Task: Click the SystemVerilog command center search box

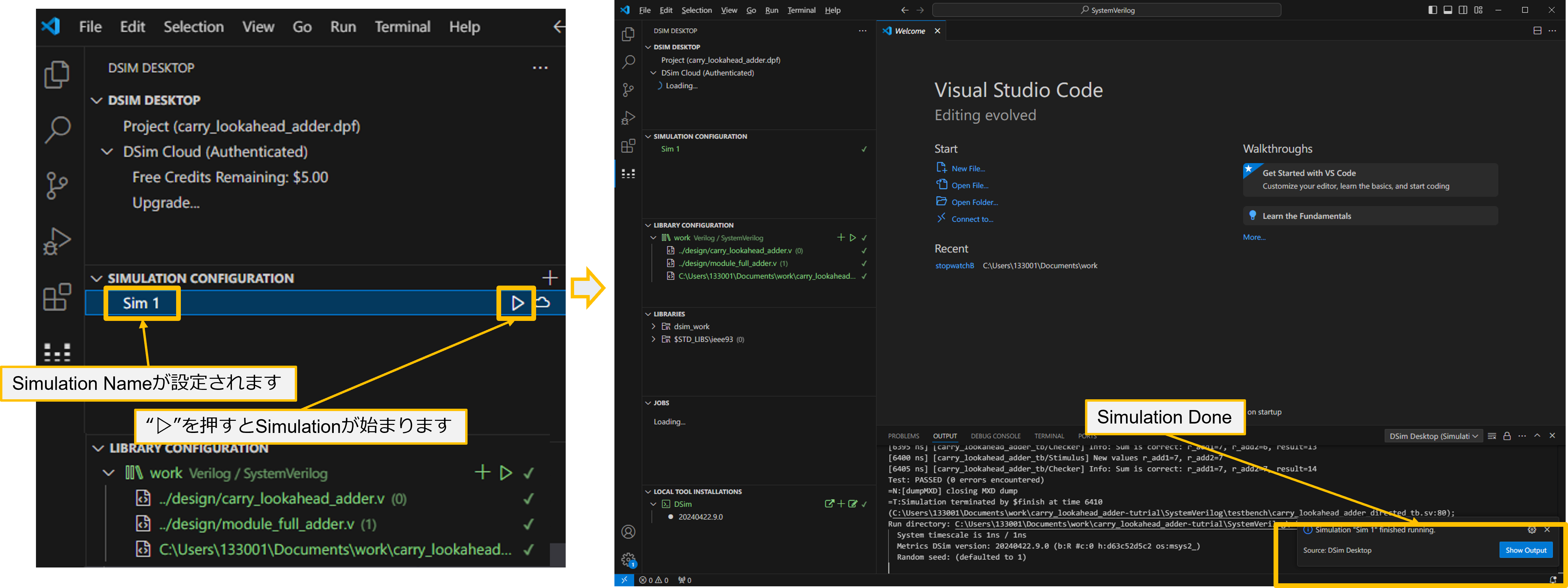Action: (x=1106, y=10)
